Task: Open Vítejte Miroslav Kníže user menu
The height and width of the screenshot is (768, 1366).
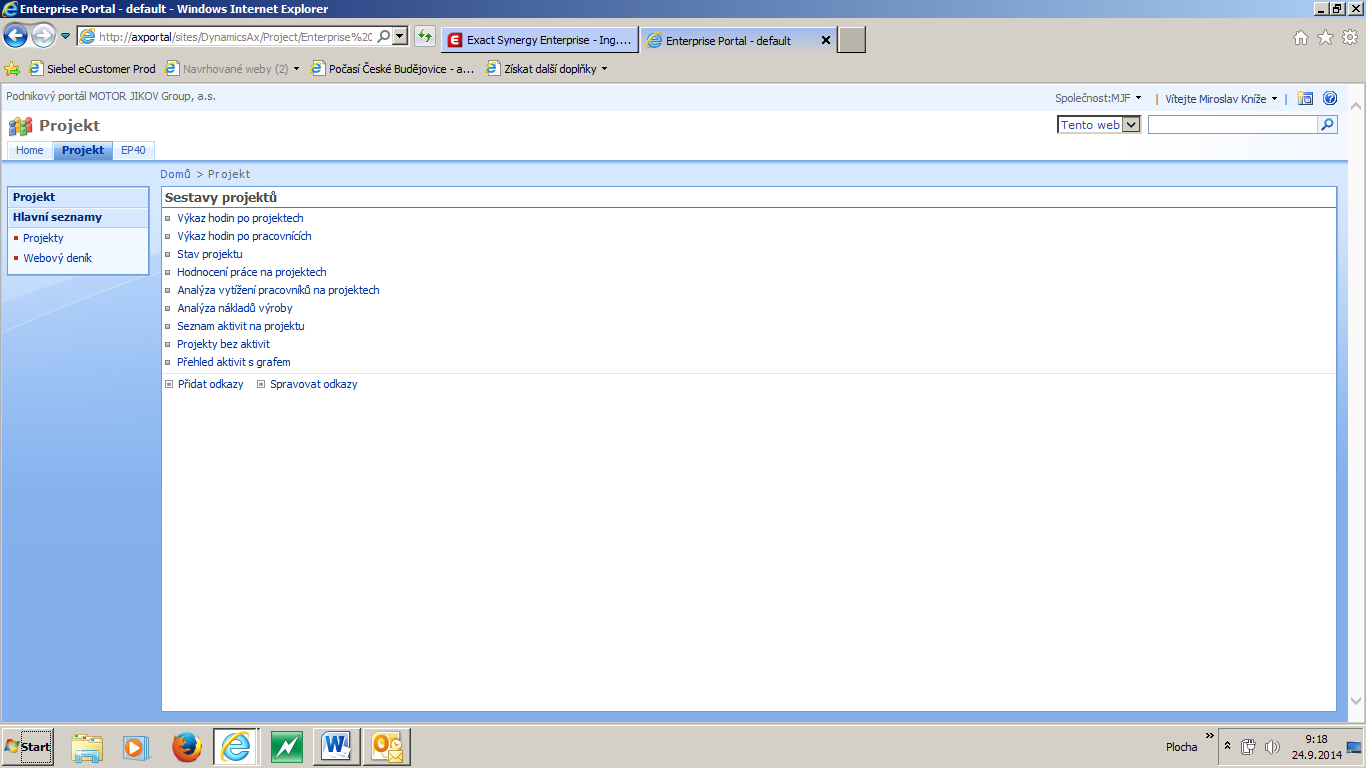Action: [x=1221, y=98]
